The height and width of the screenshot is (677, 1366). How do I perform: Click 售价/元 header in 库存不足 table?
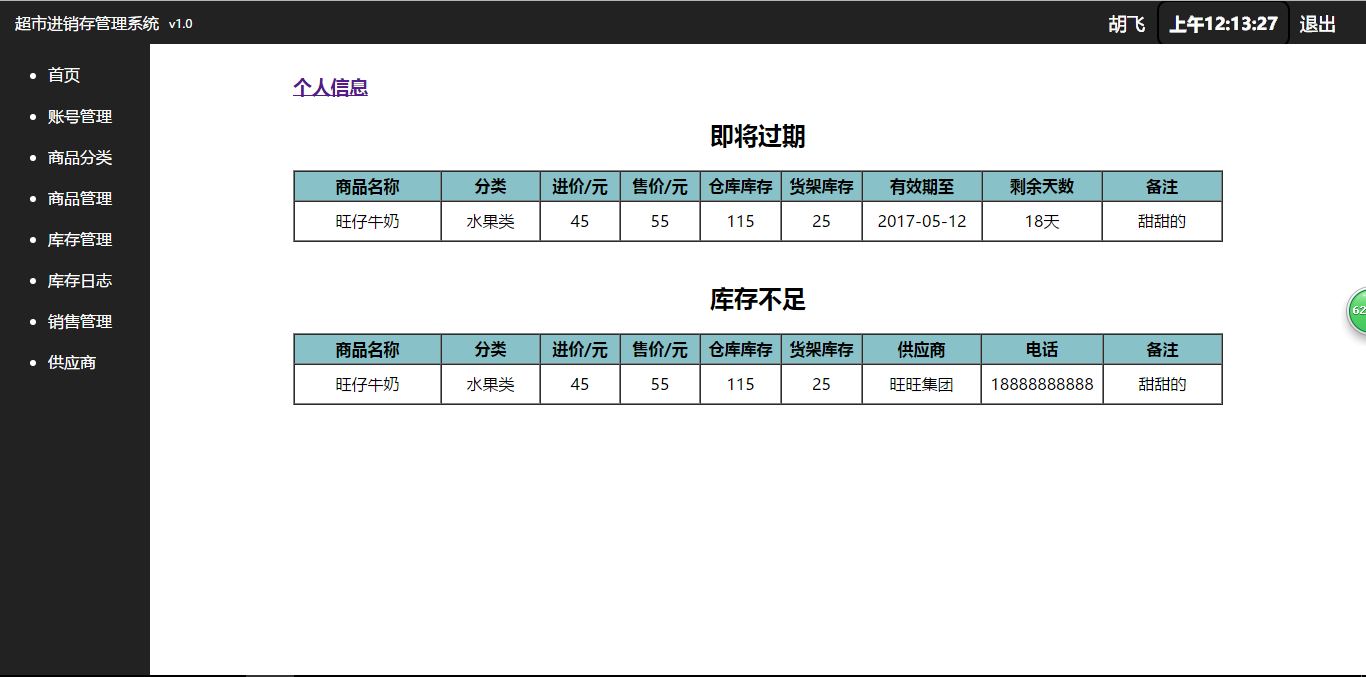[660, 349]
